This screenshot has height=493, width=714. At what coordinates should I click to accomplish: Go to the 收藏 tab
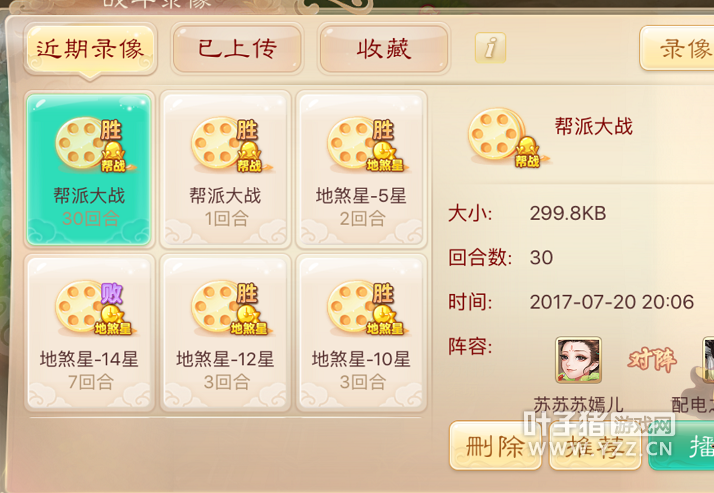click(384, 49)
